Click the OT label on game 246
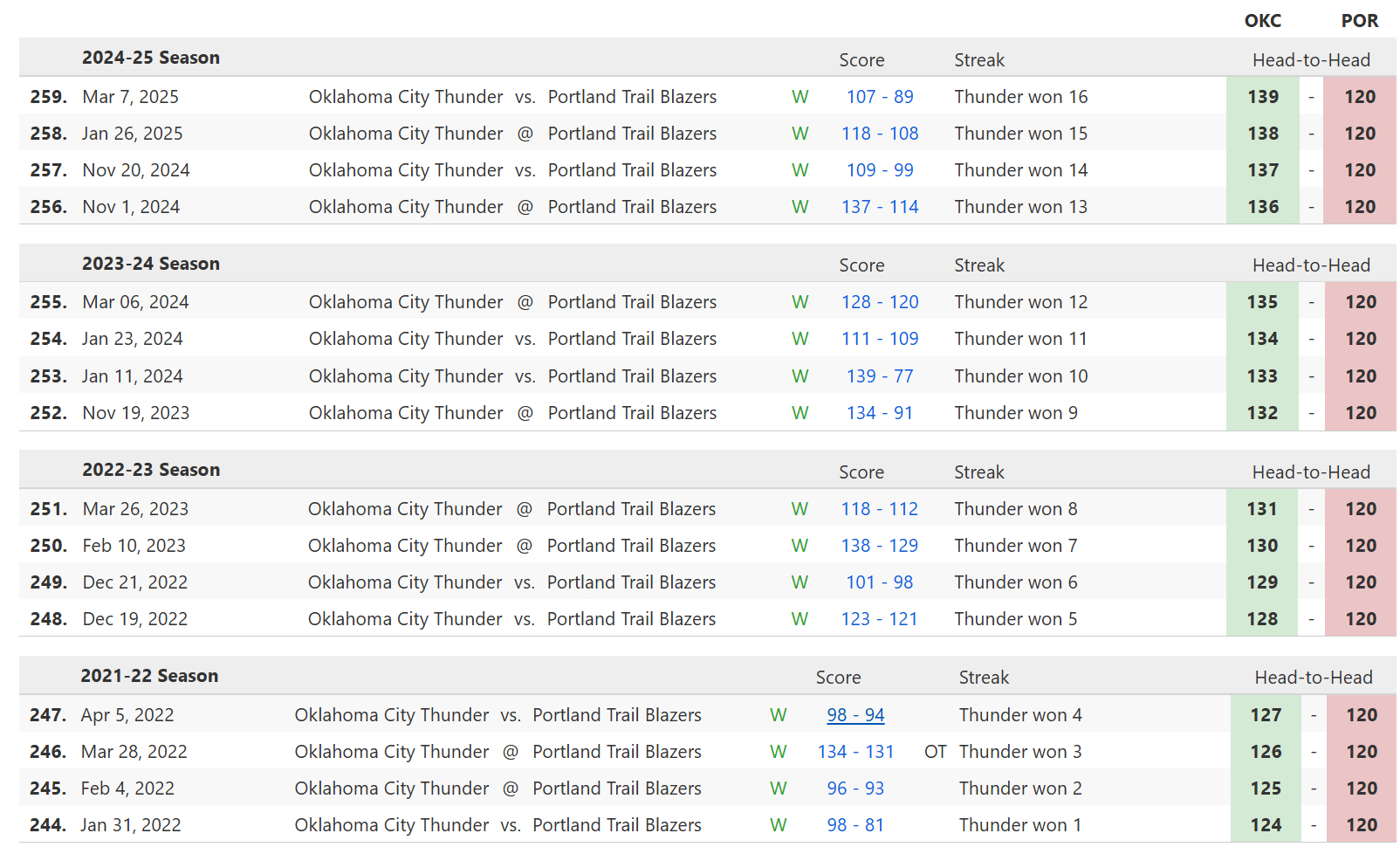 [936, 752]
